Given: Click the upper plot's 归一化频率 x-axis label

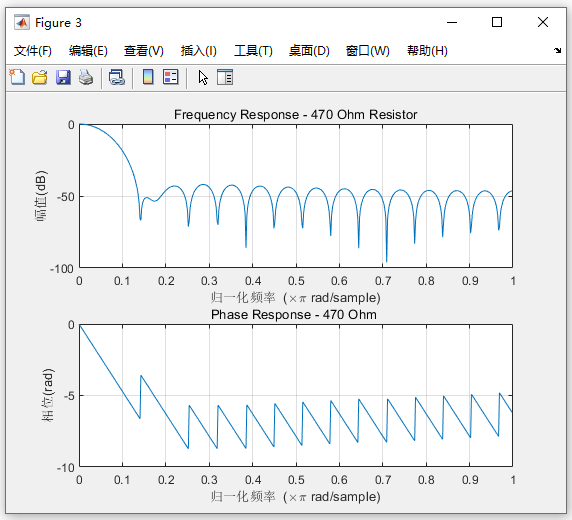Looking at the screenshot, I should coord(295,298).
